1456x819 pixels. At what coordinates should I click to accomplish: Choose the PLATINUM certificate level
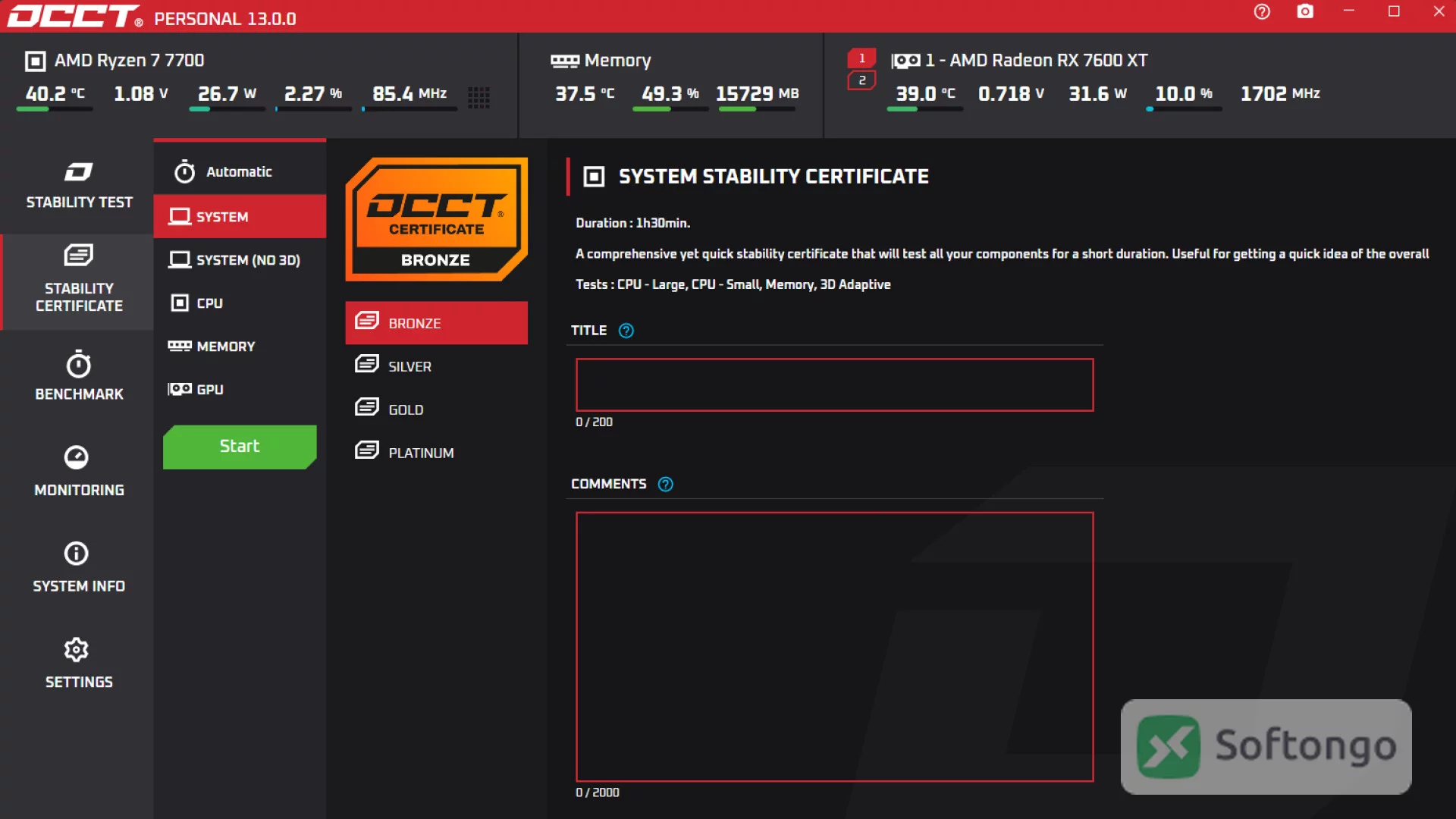click(436, 453)
